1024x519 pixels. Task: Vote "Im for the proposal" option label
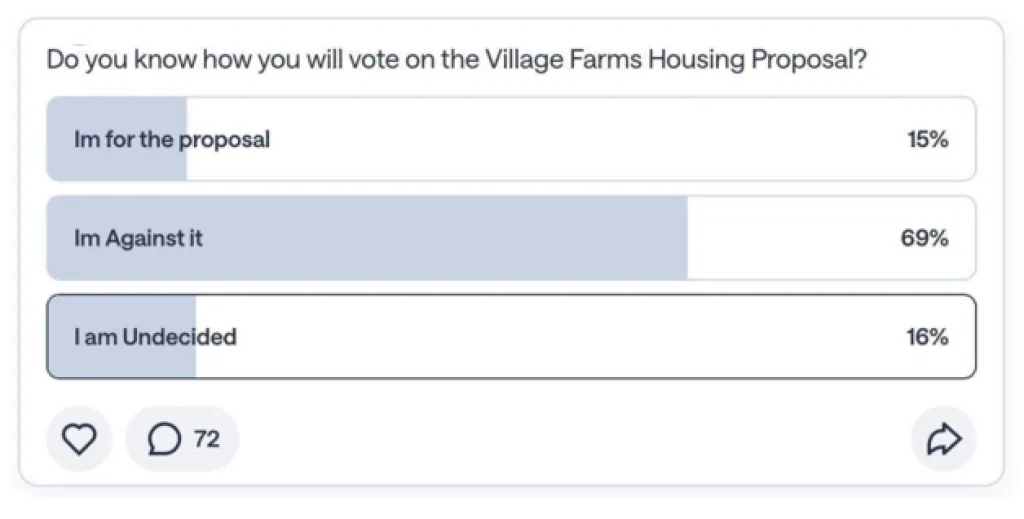[x=172, y=139]
